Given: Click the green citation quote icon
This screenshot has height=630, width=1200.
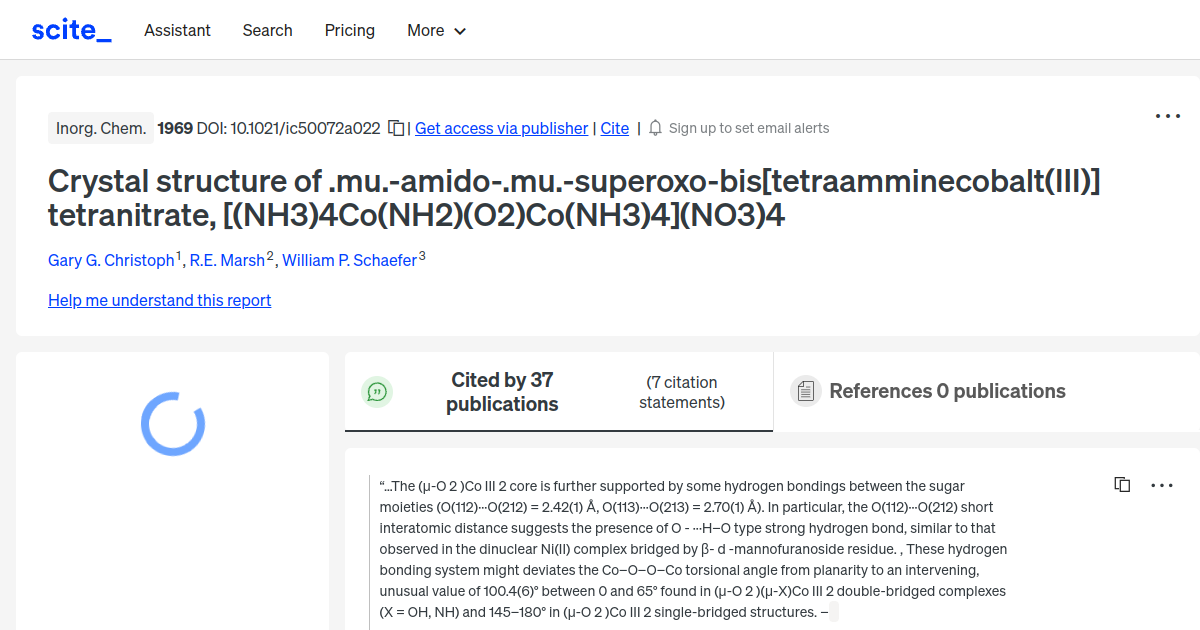Looking at the screenshot, I should 377,392.
